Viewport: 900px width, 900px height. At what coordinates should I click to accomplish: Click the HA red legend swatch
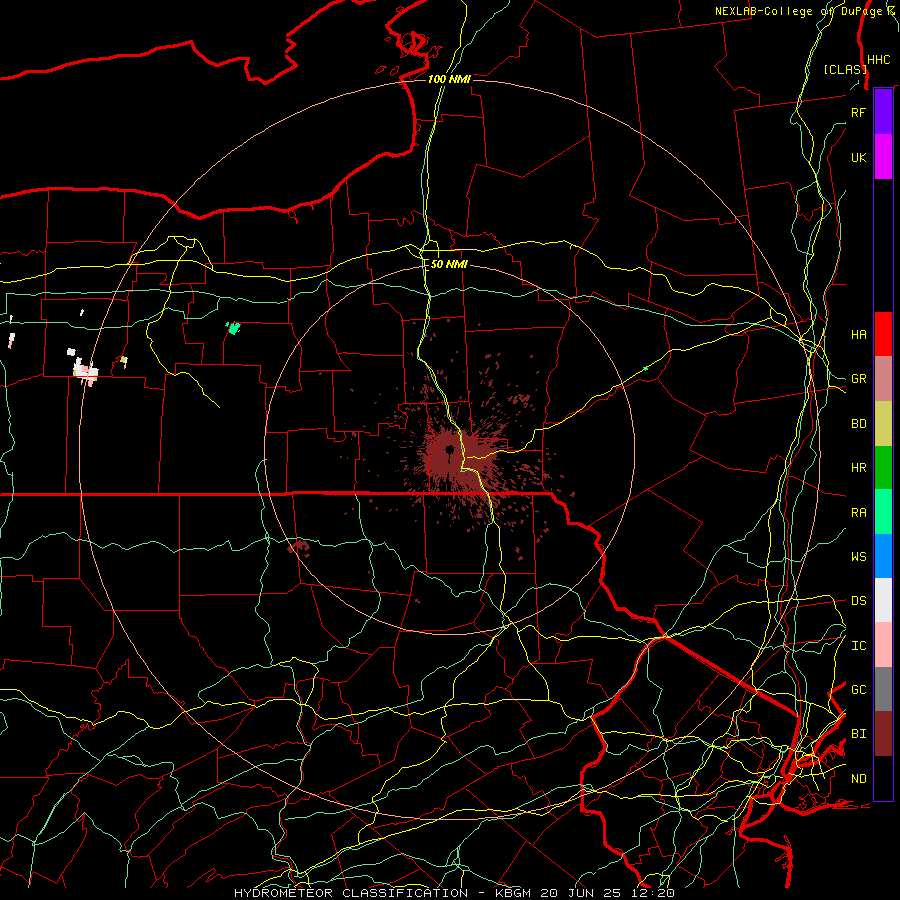pos(883,334)
